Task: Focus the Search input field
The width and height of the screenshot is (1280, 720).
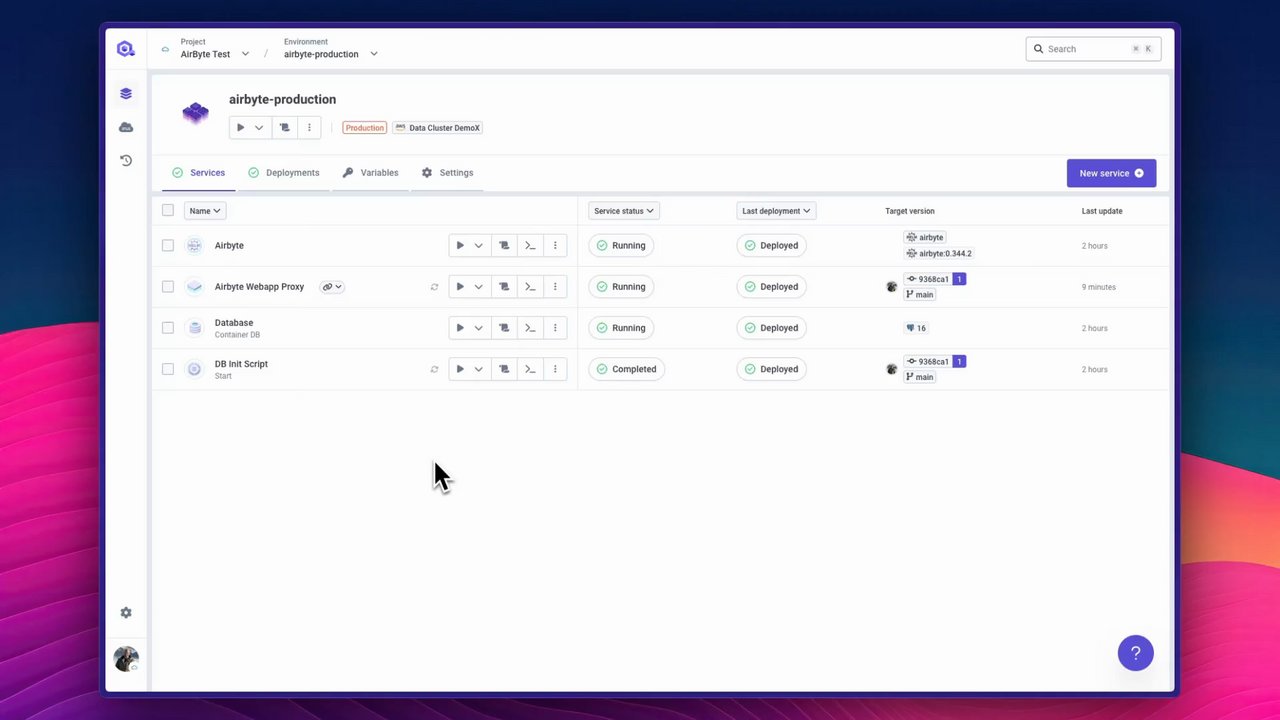Action: coord(1093,49)
